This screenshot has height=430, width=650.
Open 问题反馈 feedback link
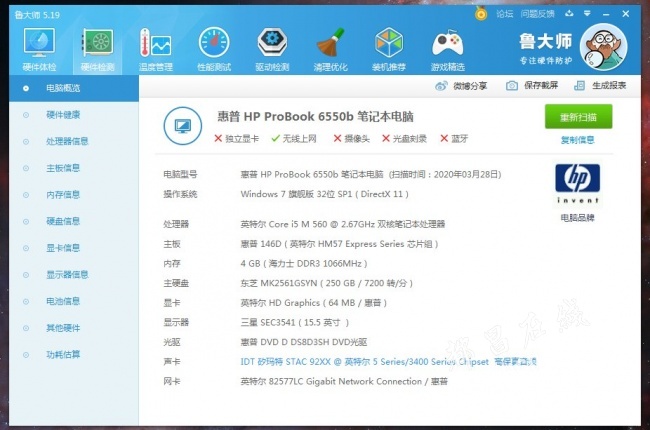[x=537, y=14]
